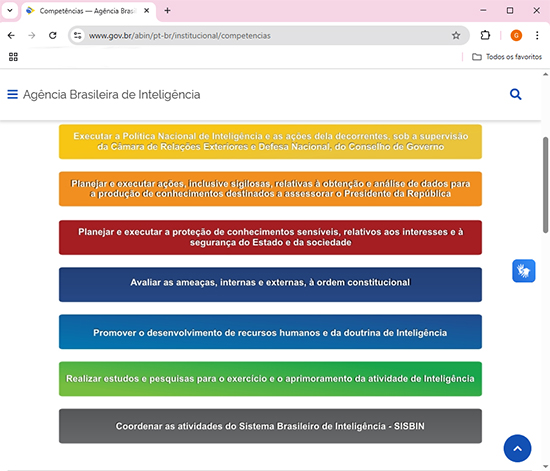
Task: Click the green Realizar estudos e pesquisas banner
Action: coord(270,379)
